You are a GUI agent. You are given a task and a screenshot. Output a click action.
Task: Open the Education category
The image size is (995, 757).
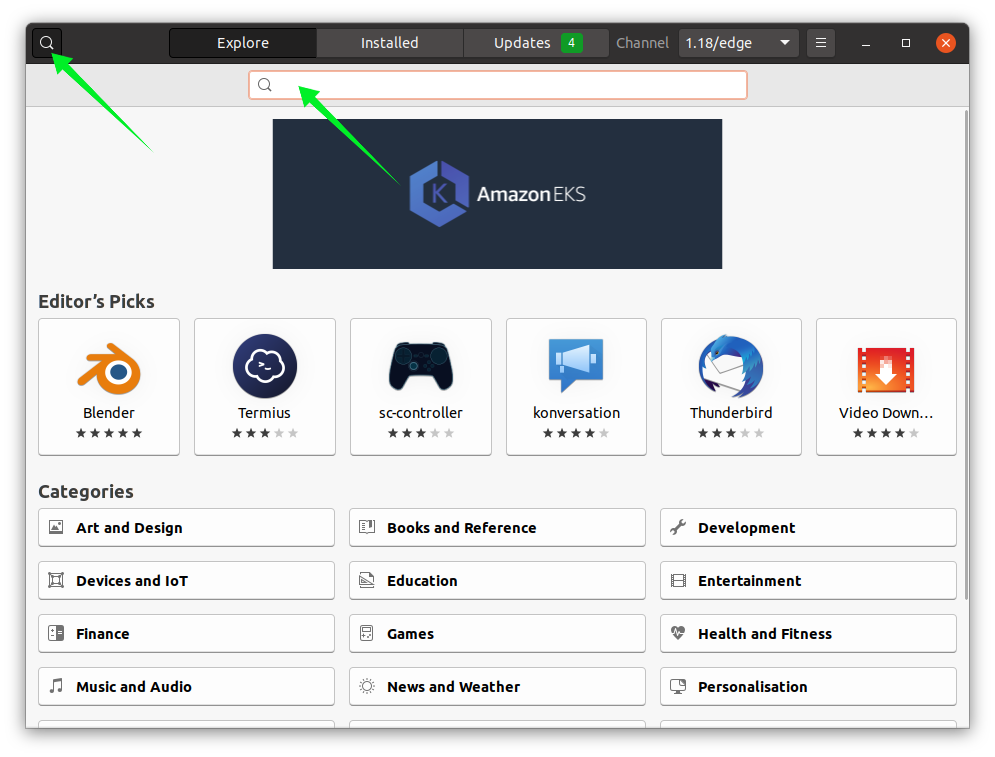(498, 581)
